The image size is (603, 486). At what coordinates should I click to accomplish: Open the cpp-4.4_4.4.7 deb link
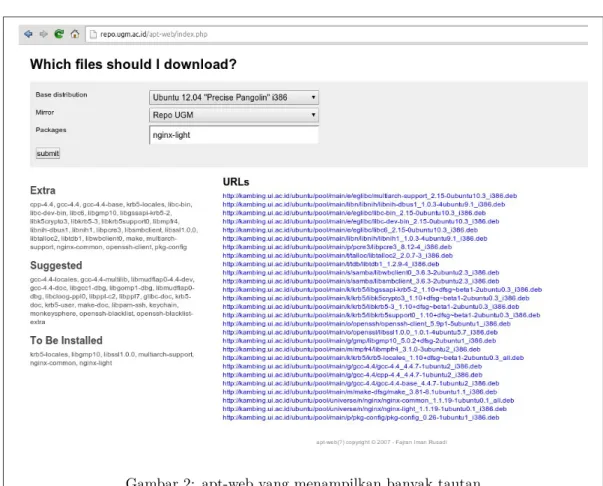352,374
